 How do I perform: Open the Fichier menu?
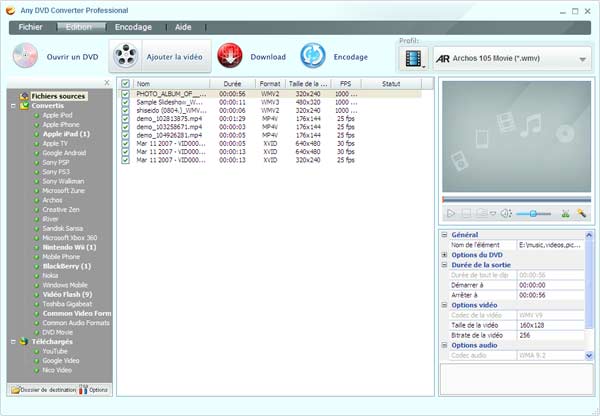[x=30, y=27]
